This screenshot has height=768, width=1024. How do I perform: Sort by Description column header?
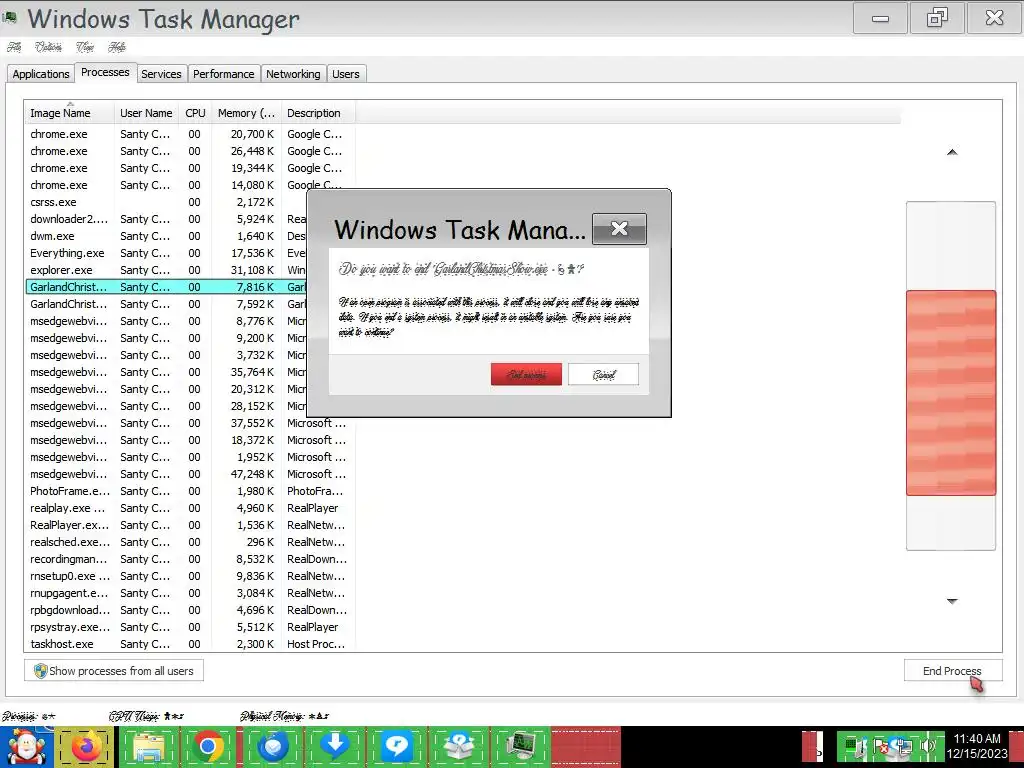[x=318, y=113]
